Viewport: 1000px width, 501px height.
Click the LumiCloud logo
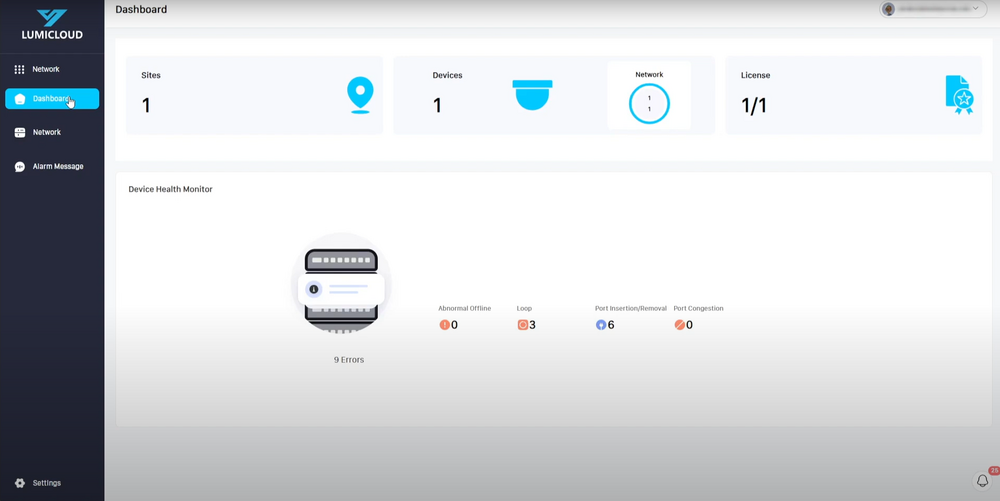[x=51, y=25]
